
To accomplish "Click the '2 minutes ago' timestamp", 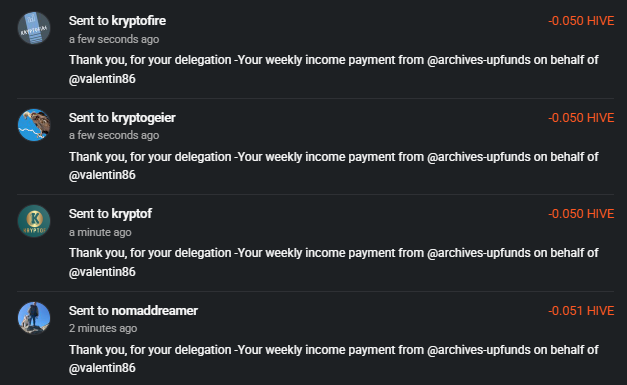I will tap(103, 328).
